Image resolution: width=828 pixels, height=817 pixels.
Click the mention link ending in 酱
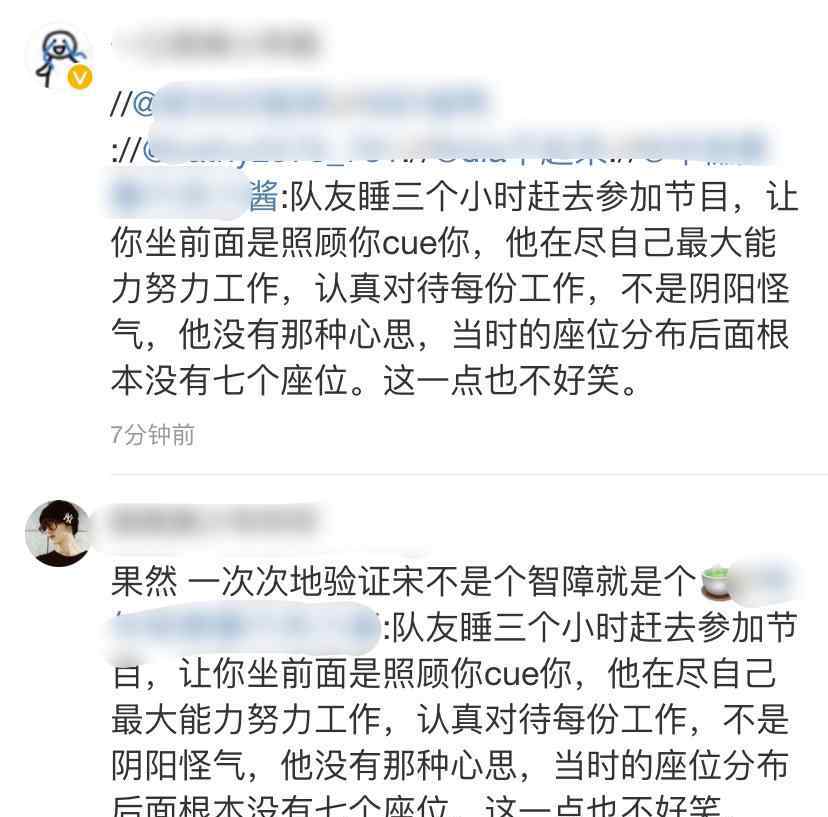pos(194,196)
